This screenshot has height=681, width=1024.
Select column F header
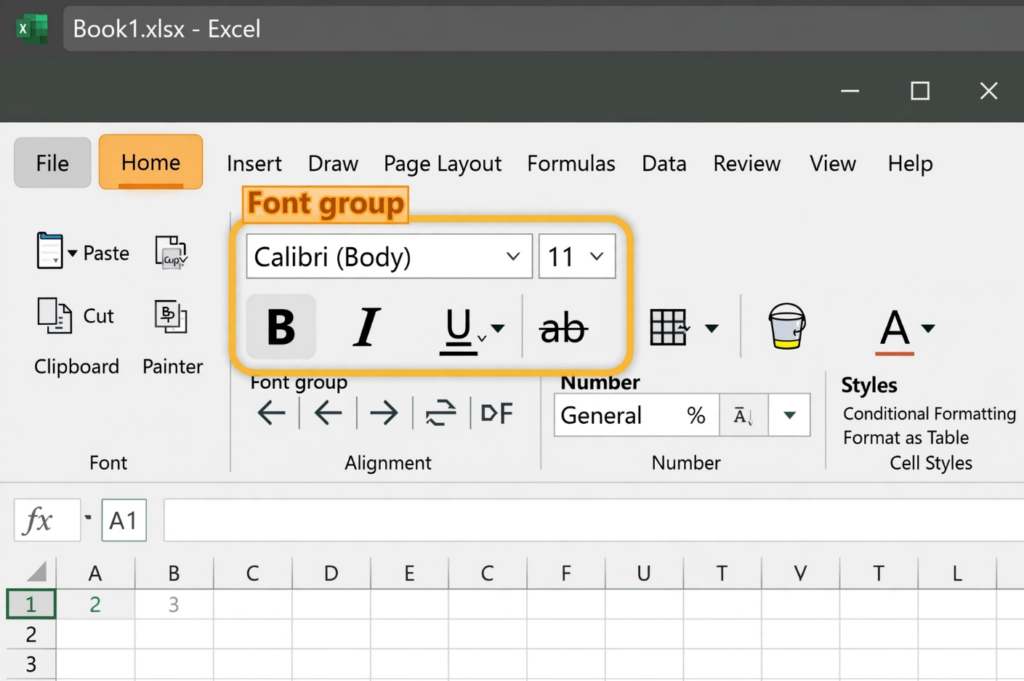[566, 573]
